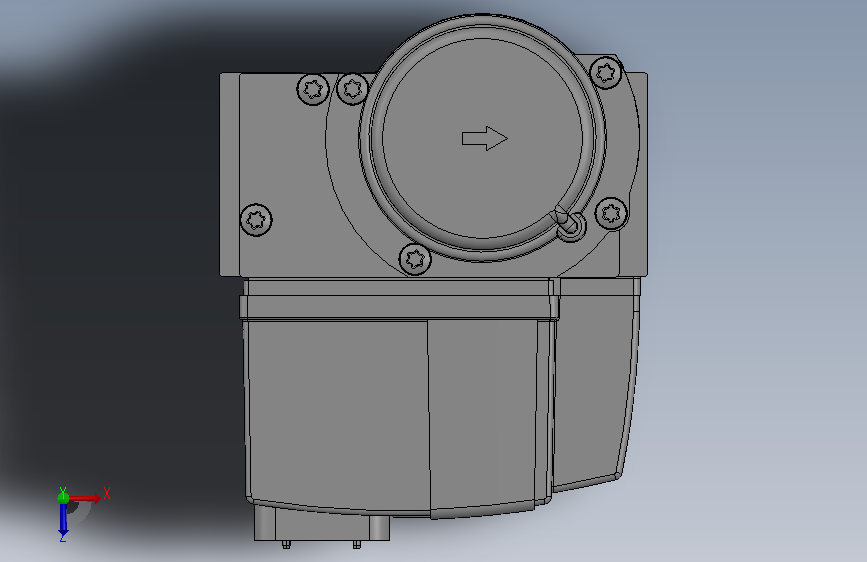Image resolution: width=867 pixels, height=562 pixels.
Task: Select the embossed arrow on the round cap
Action: tap(484, 138)
